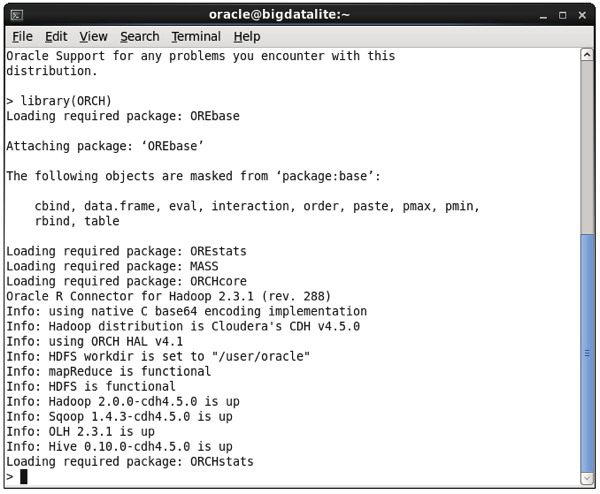Click 'Loading required package: OREstats' line

126,251
